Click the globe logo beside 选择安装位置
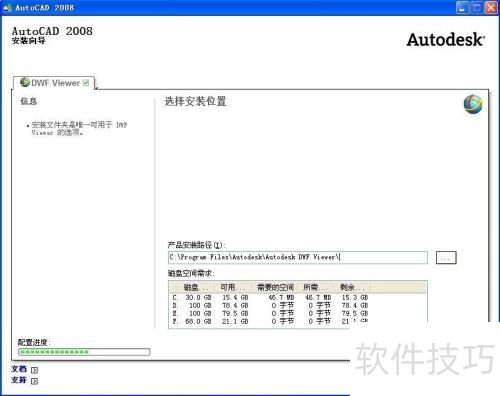The height and width of the screenshot is (396, 500). click(x=473, y=104)
